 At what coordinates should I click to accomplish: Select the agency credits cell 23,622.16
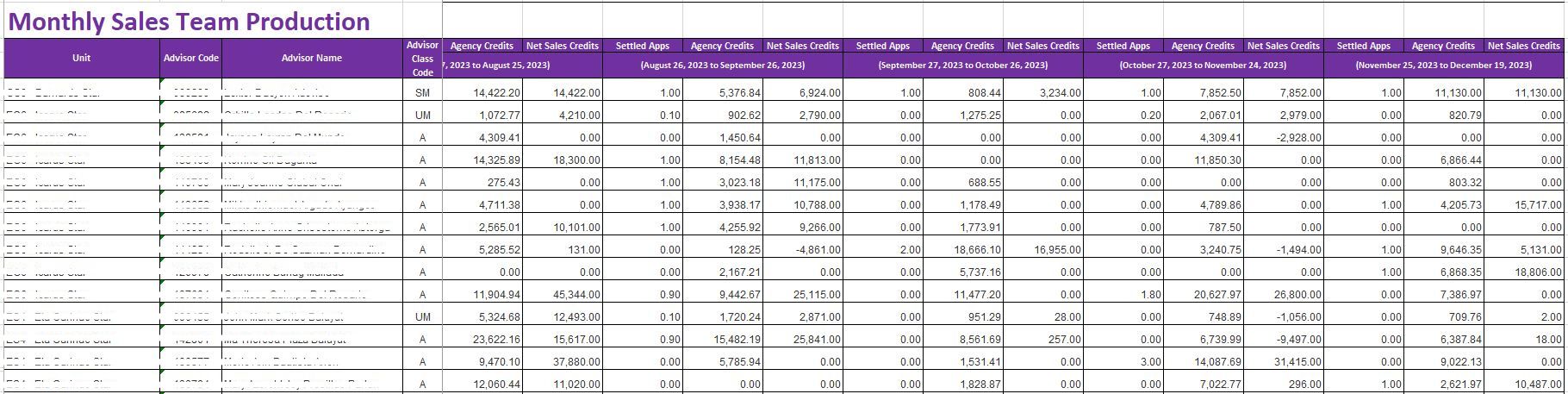[485, 340]
